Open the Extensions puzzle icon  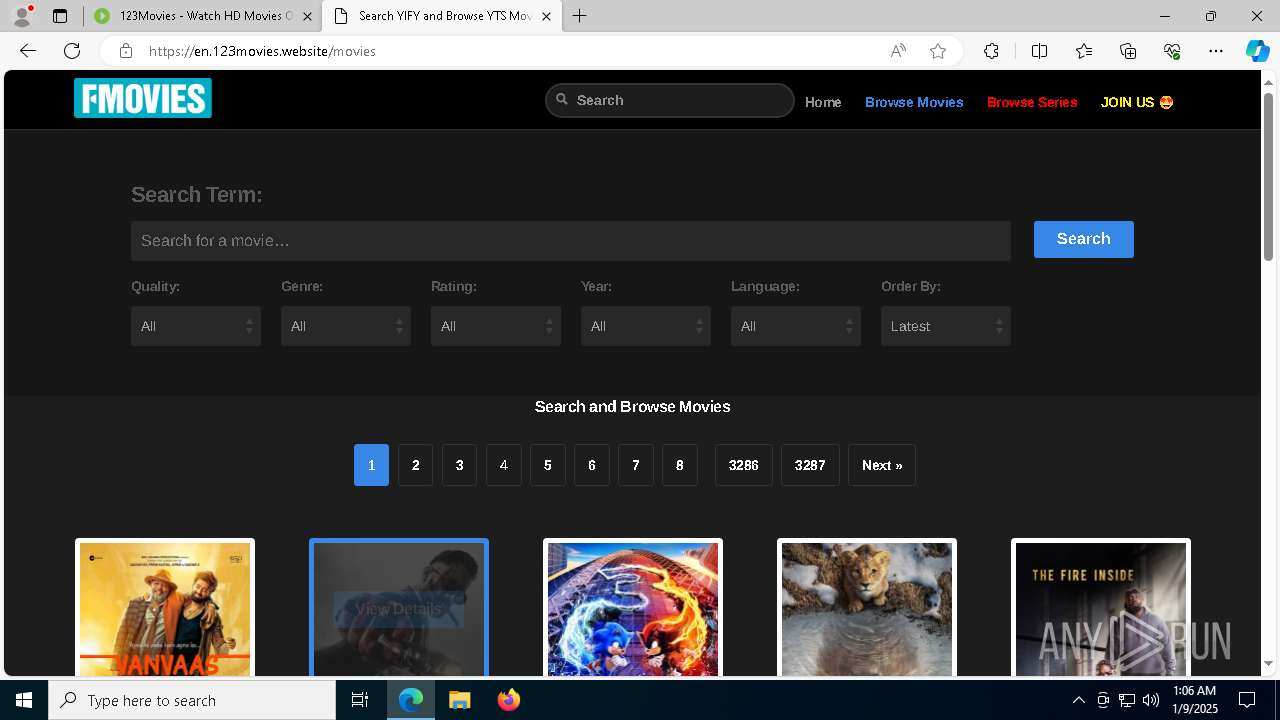(991, 51)
